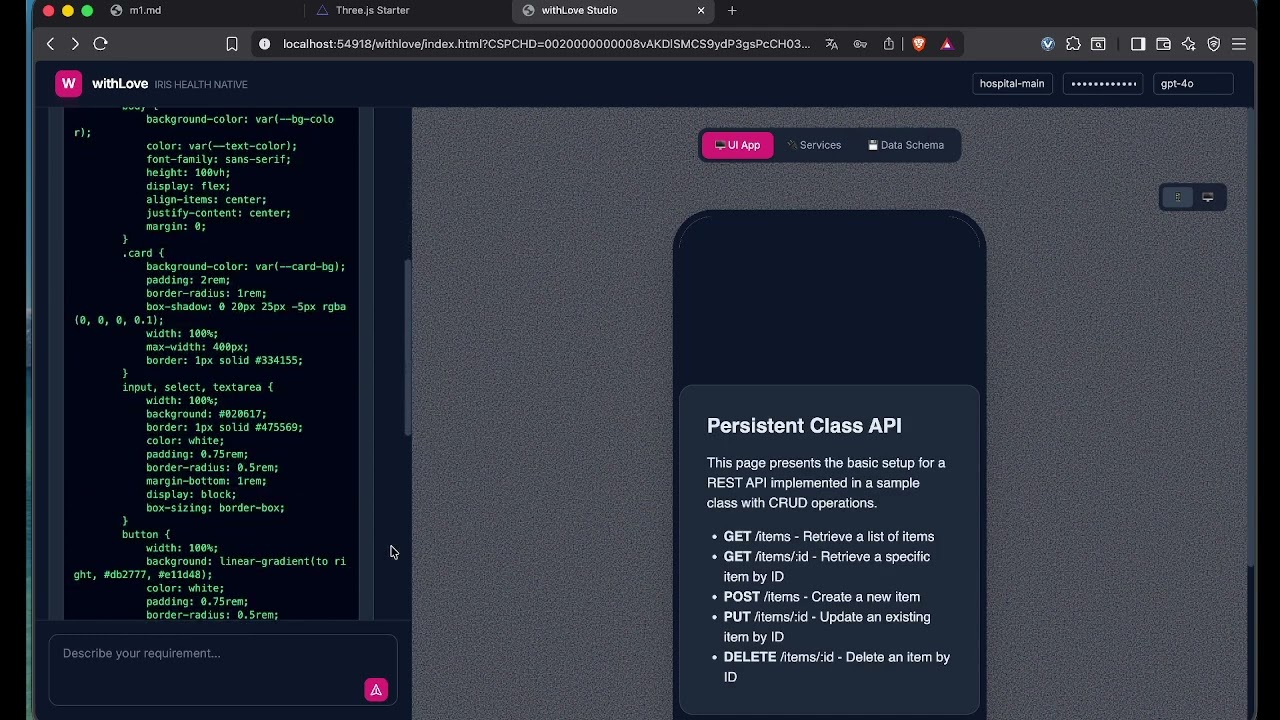The image size is (1280, 720).
Task: Bookmark this page
Action: (x=232, y=44)
